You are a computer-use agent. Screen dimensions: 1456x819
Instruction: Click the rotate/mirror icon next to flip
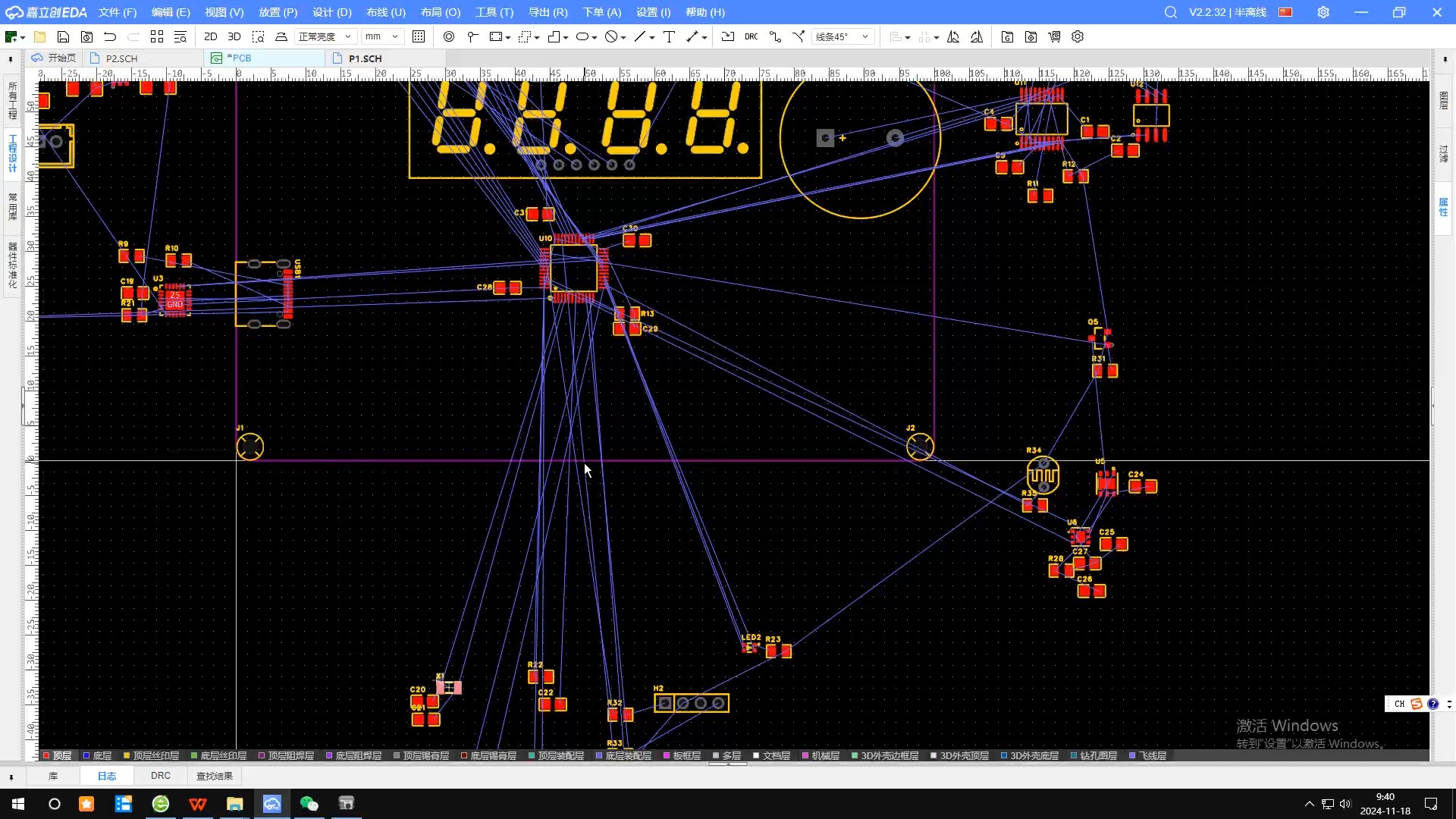point(977,36)
